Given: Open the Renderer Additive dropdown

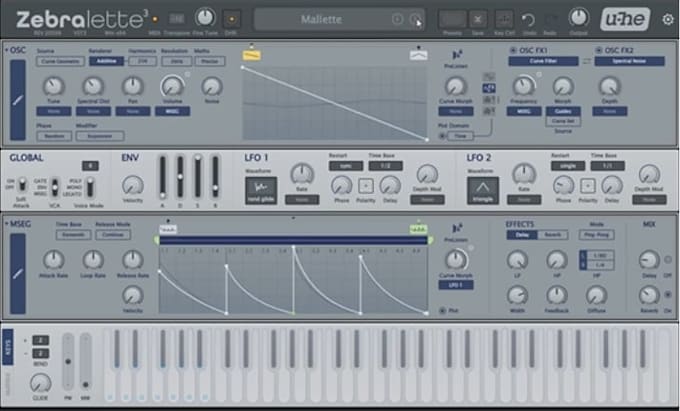Looking at the screenshot, I should point(106,62).
